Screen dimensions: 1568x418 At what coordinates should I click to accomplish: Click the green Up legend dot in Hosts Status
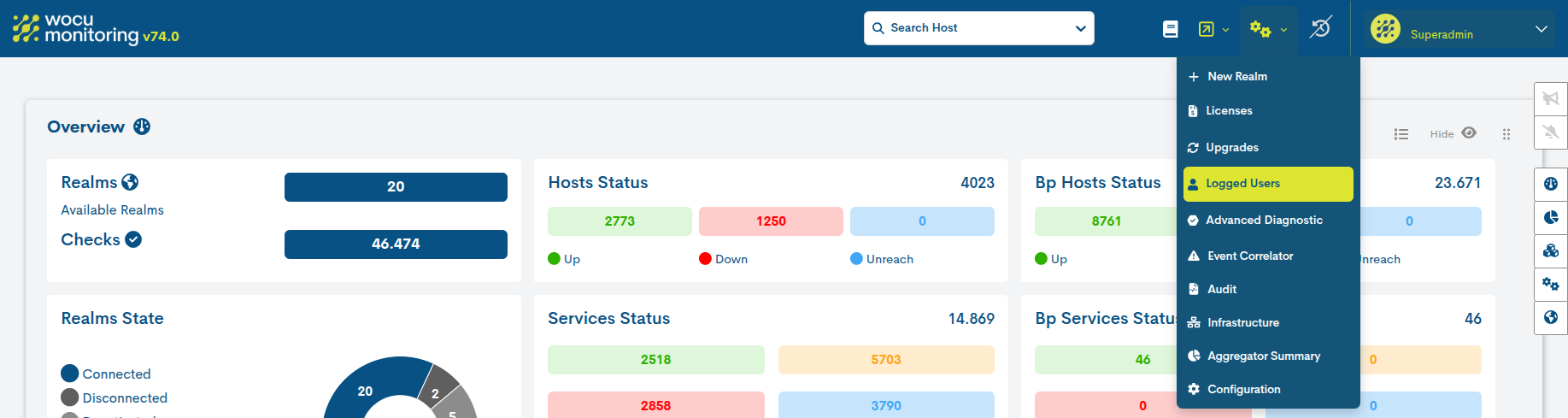coord(554,259)
